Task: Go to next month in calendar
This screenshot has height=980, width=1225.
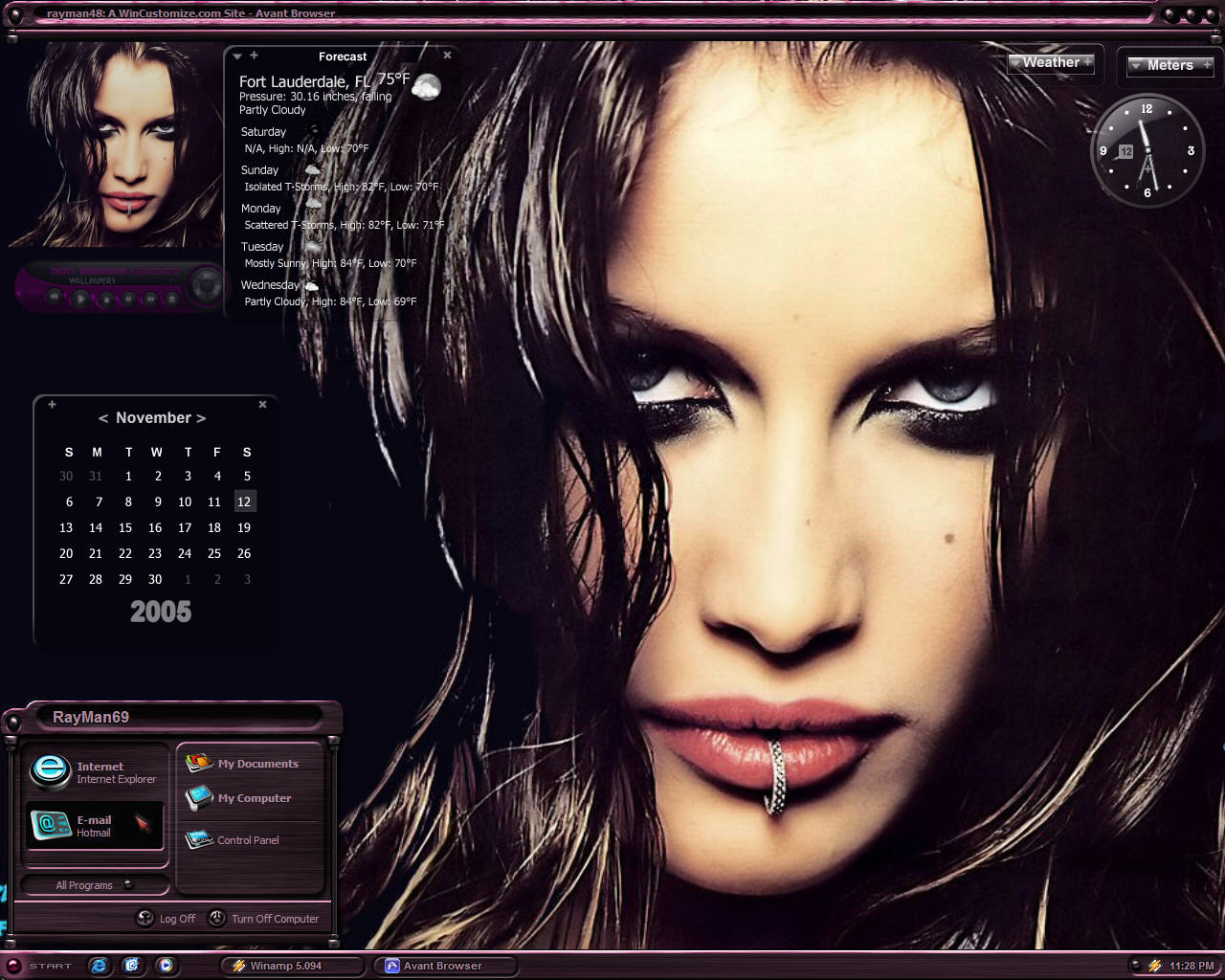Action: (x=201, y=418)
